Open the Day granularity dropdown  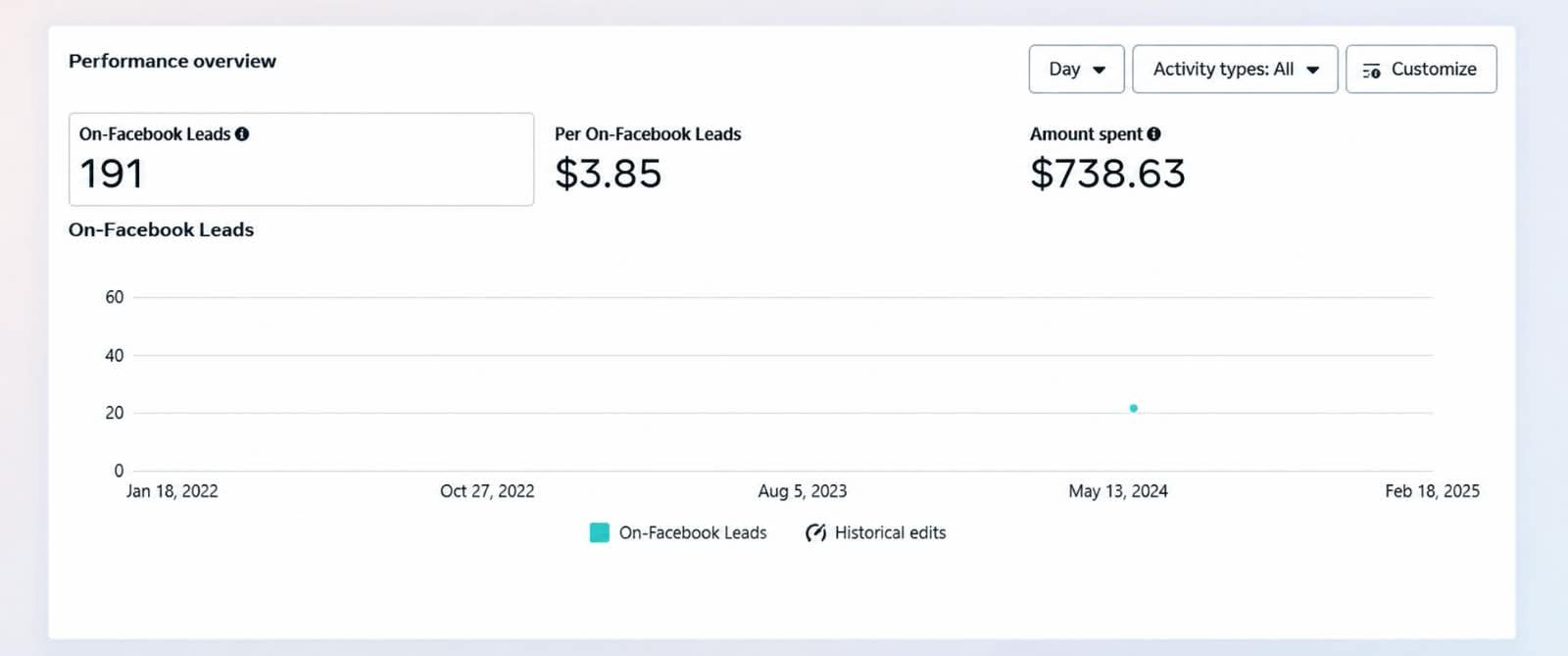1076,70
